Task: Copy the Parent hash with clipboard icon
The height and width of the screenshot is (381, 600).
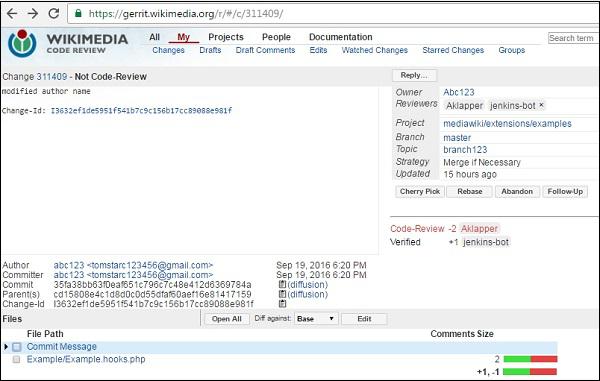Action: coord(282,294)
